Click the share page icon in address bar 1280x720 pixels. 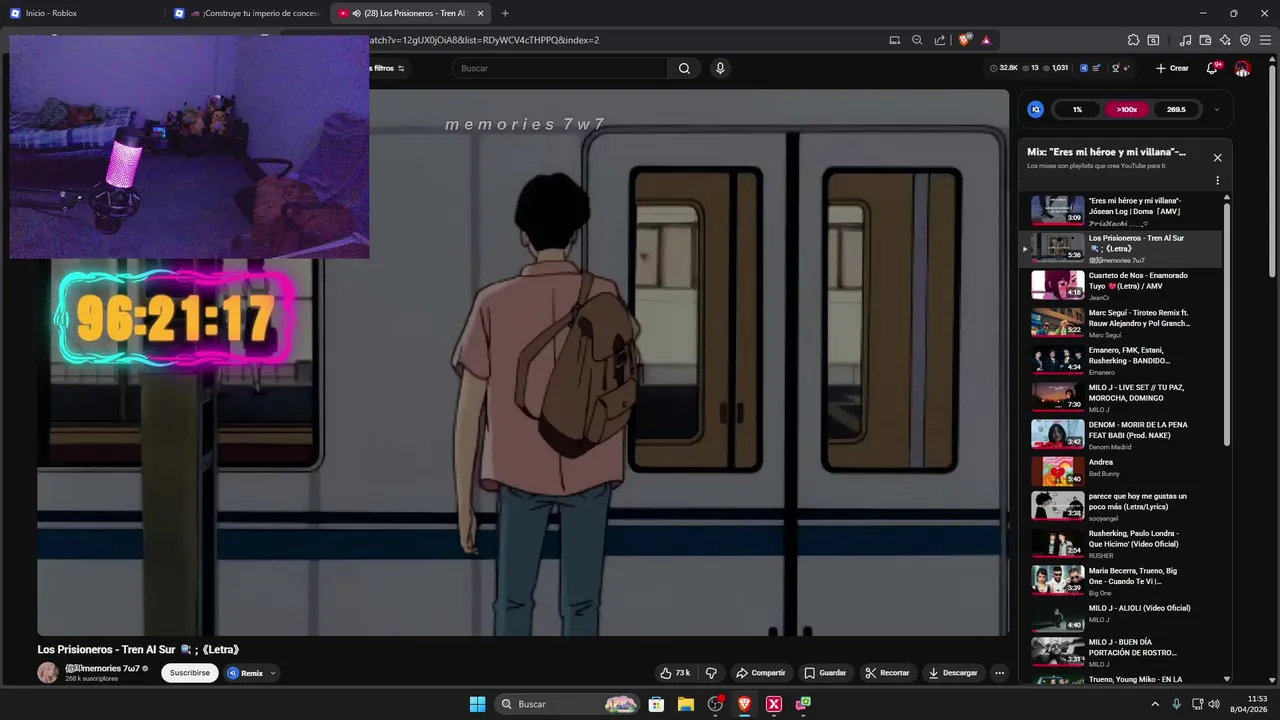click(x=940, y=40)
